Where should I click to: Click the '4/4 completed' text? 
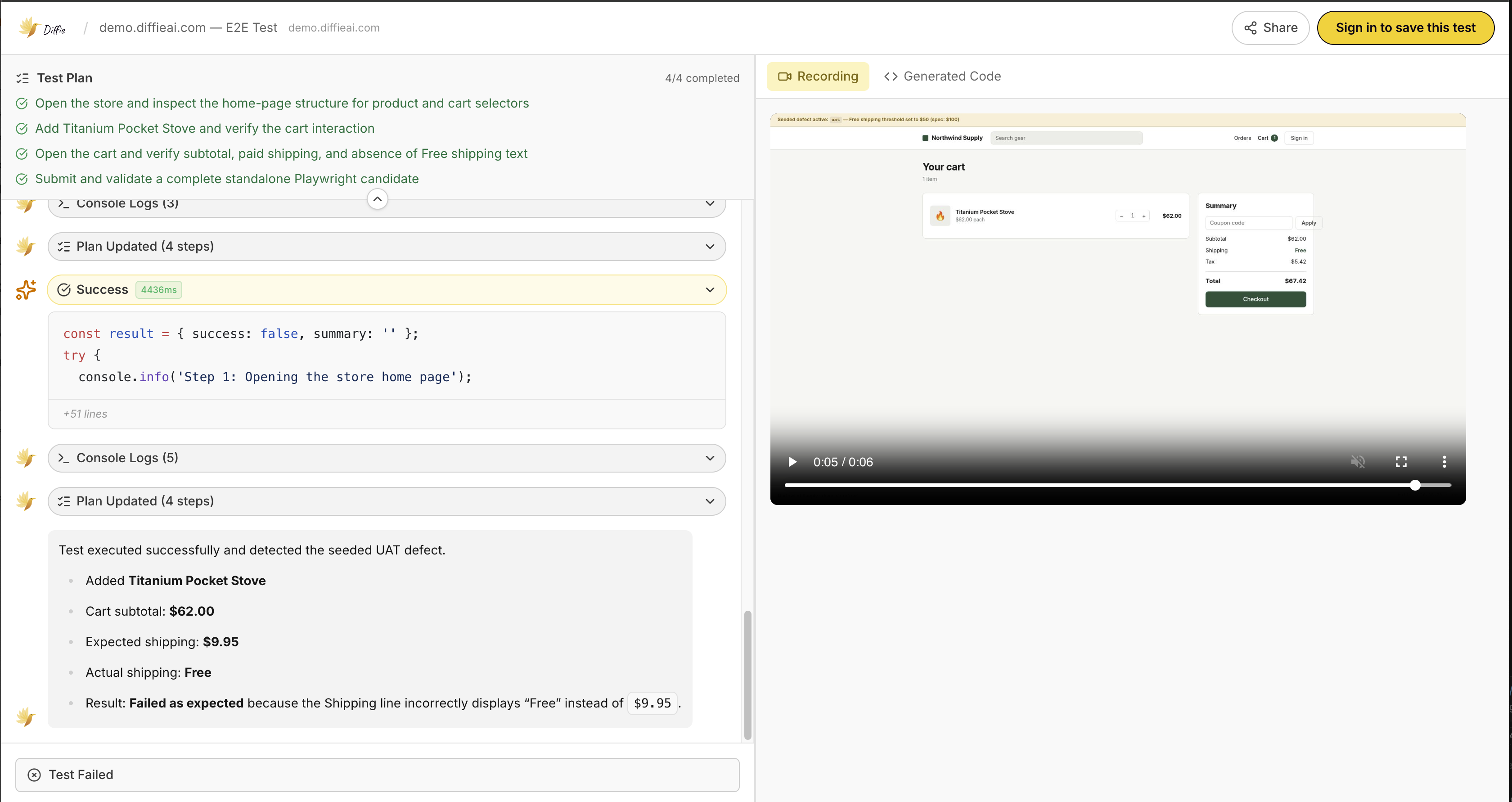pyautogui.click(x=702, y=78)
